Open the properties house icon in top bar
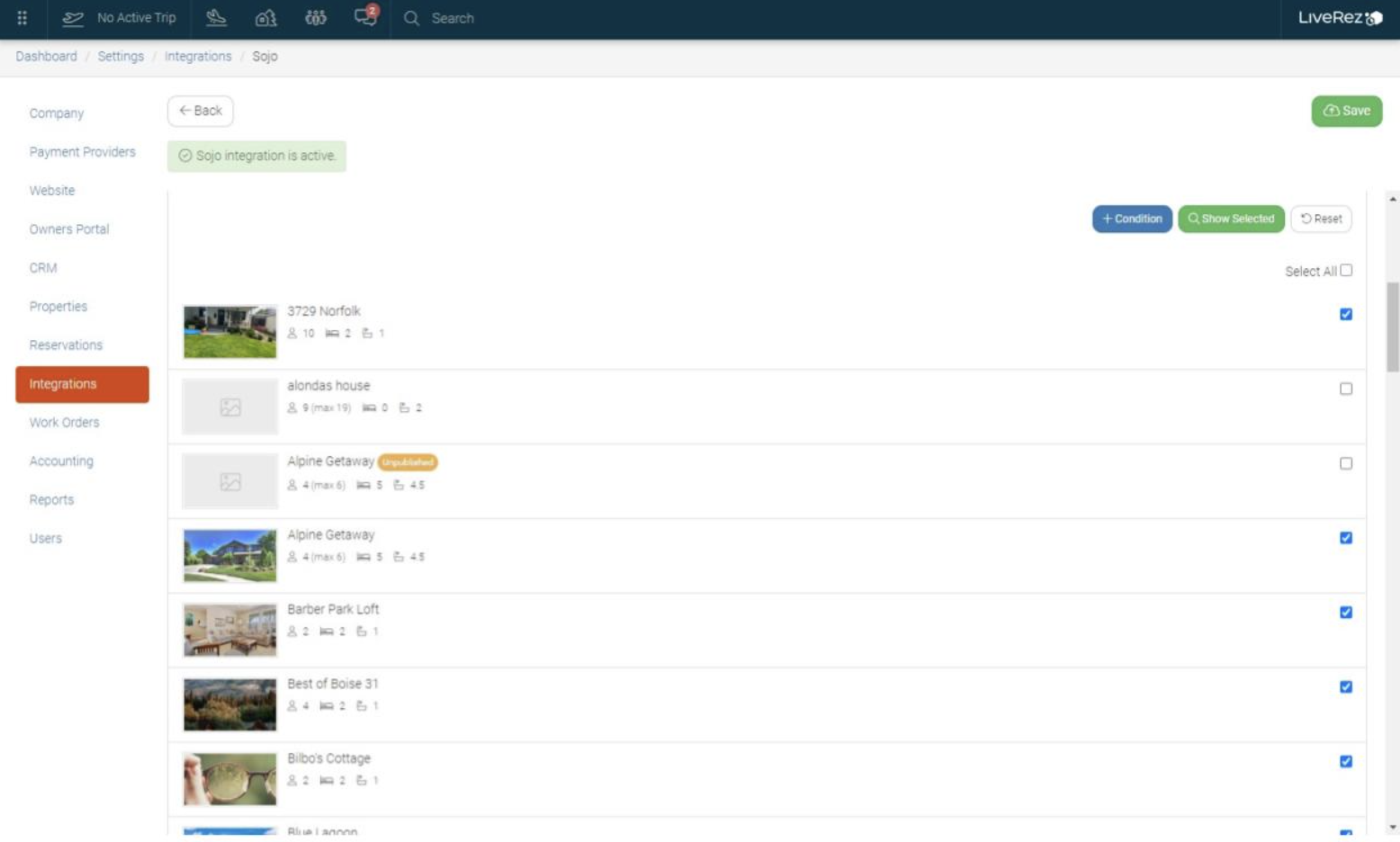 [265, 18]
